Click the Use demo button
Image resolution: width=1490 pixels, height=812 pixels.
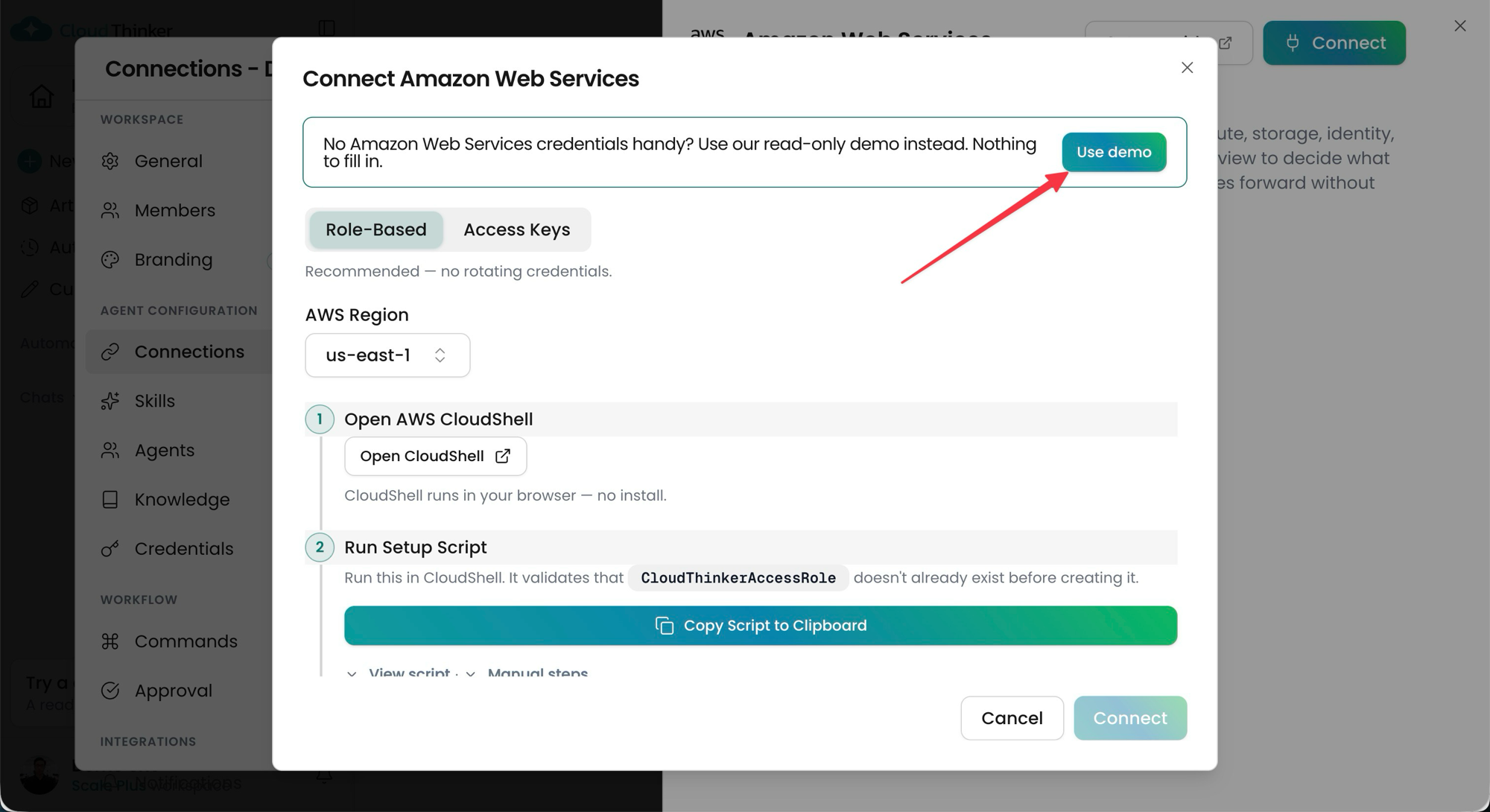click(1114, 152)
